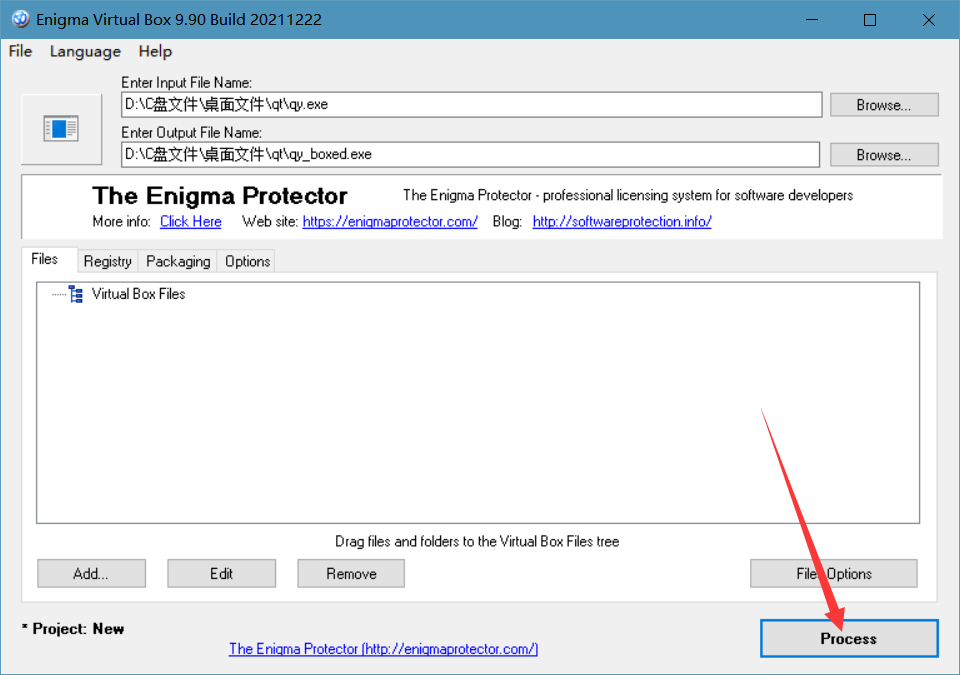The width and height of the screenshot is (960, 675).
Task: Click The Enigma Protector banner heading
Action: (220, 196)
